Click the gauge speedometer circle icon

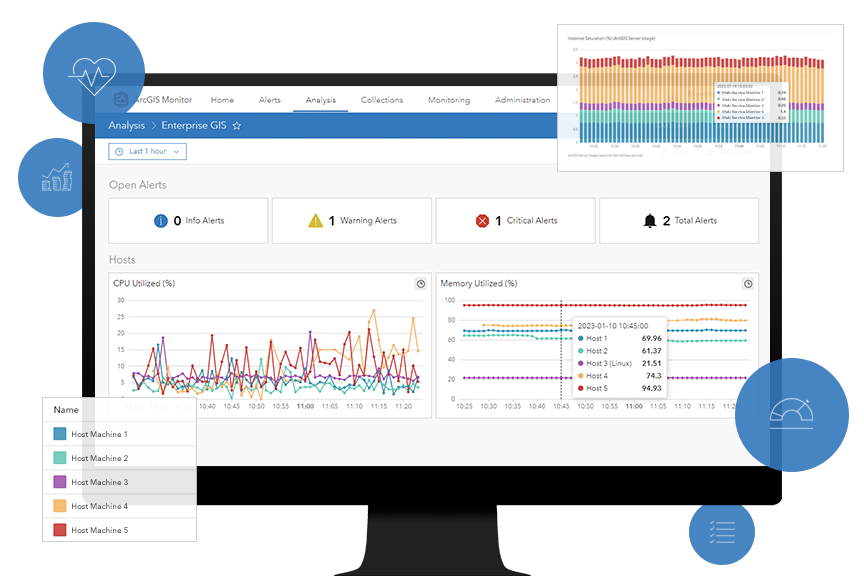coord(792,415)
